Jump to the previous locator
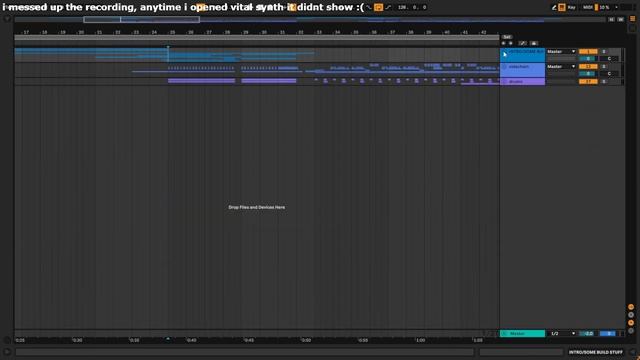 click(x=503, y=43)
